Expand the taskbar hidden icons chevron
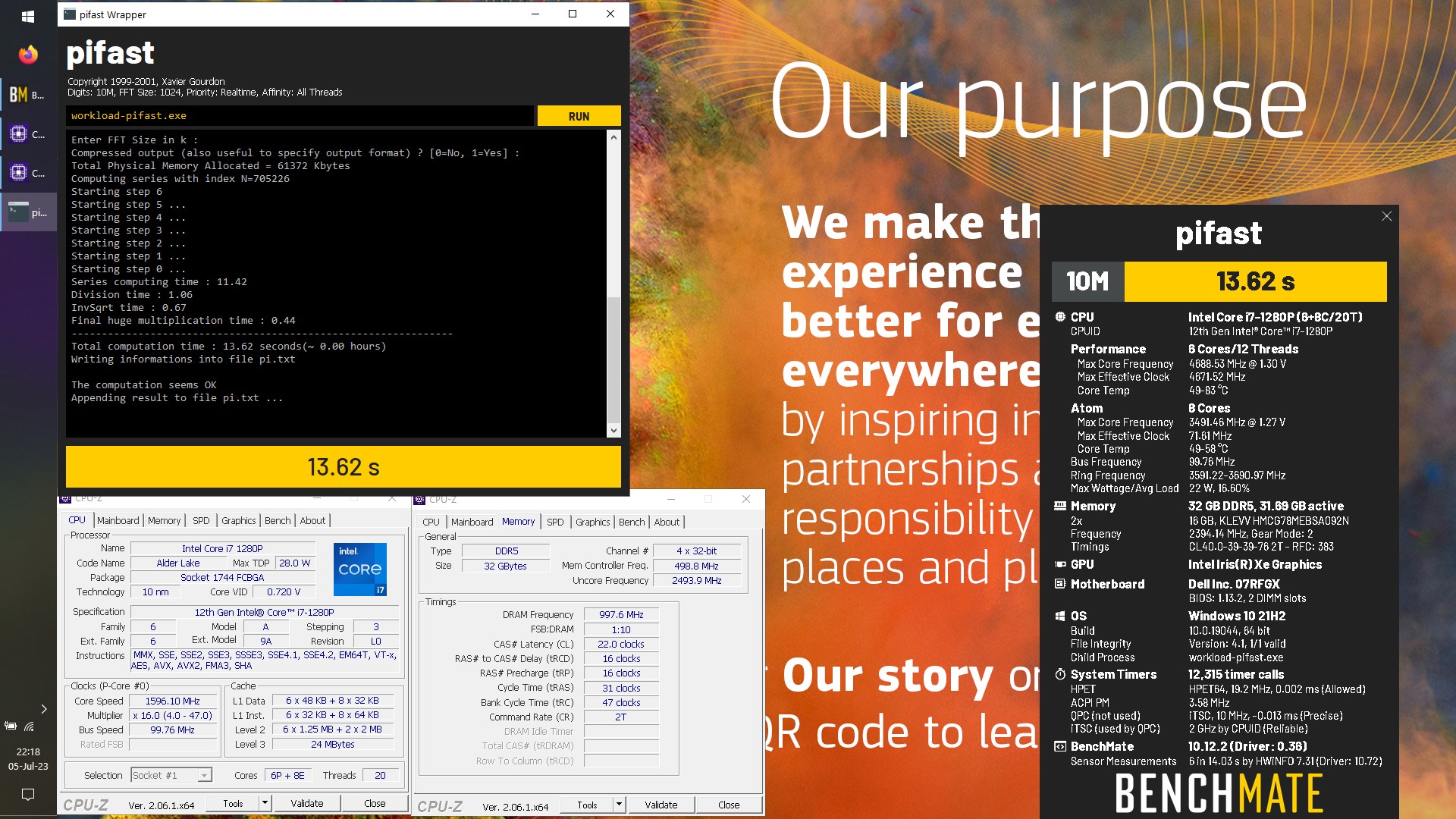 pos(44,709)
